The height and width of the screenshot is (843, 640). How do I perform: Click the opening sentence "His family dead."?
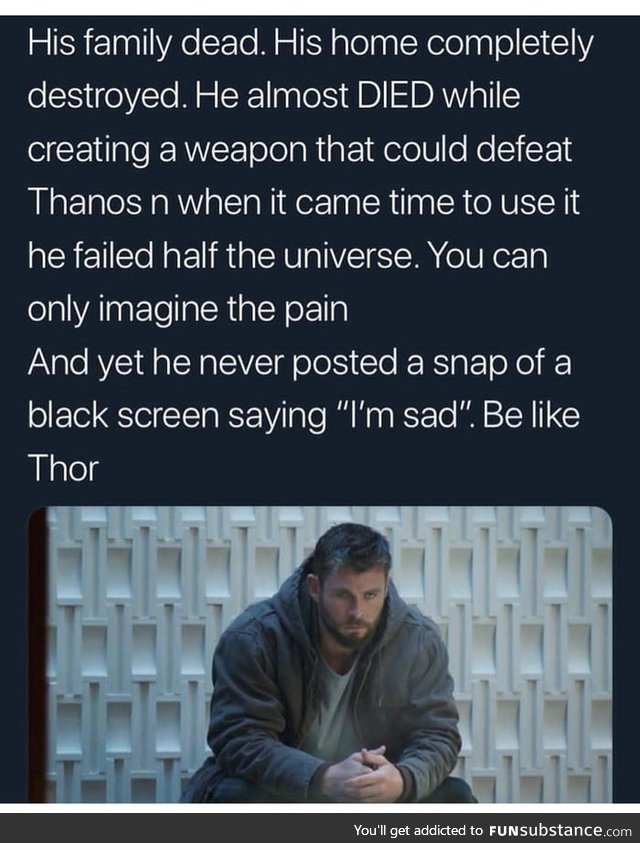[x=146, y=42]
